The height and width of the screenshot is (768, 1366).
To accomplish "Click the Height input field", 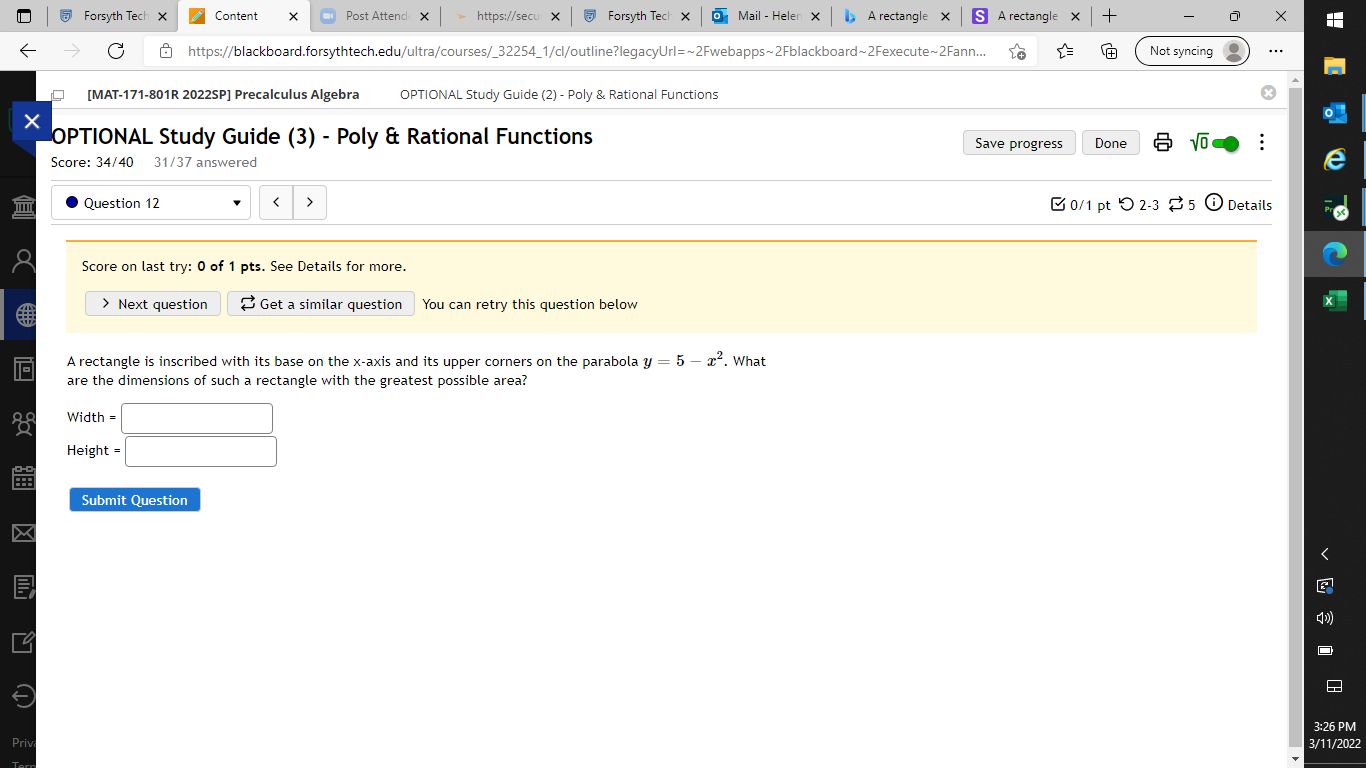I will (201, 451).
